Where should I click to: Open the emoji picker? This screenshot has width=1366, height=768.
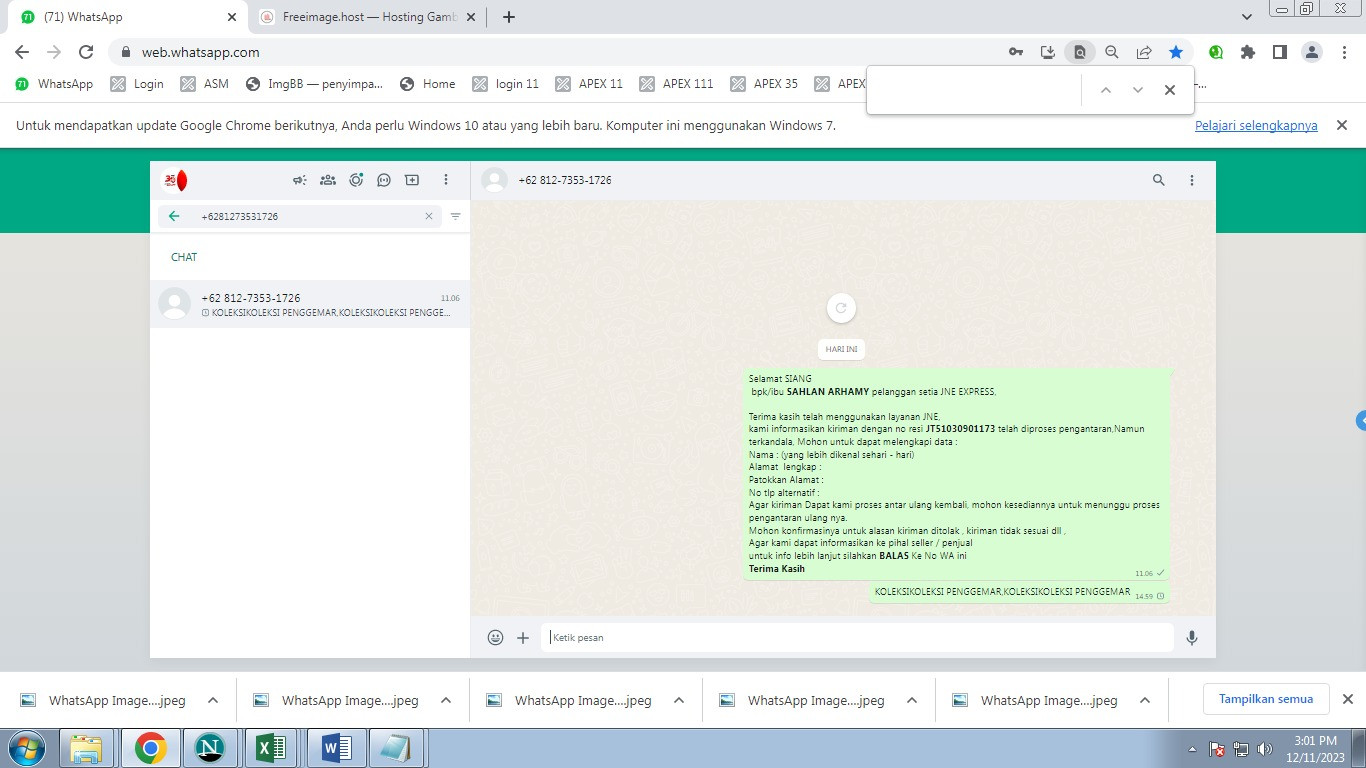tap(495, 637)
